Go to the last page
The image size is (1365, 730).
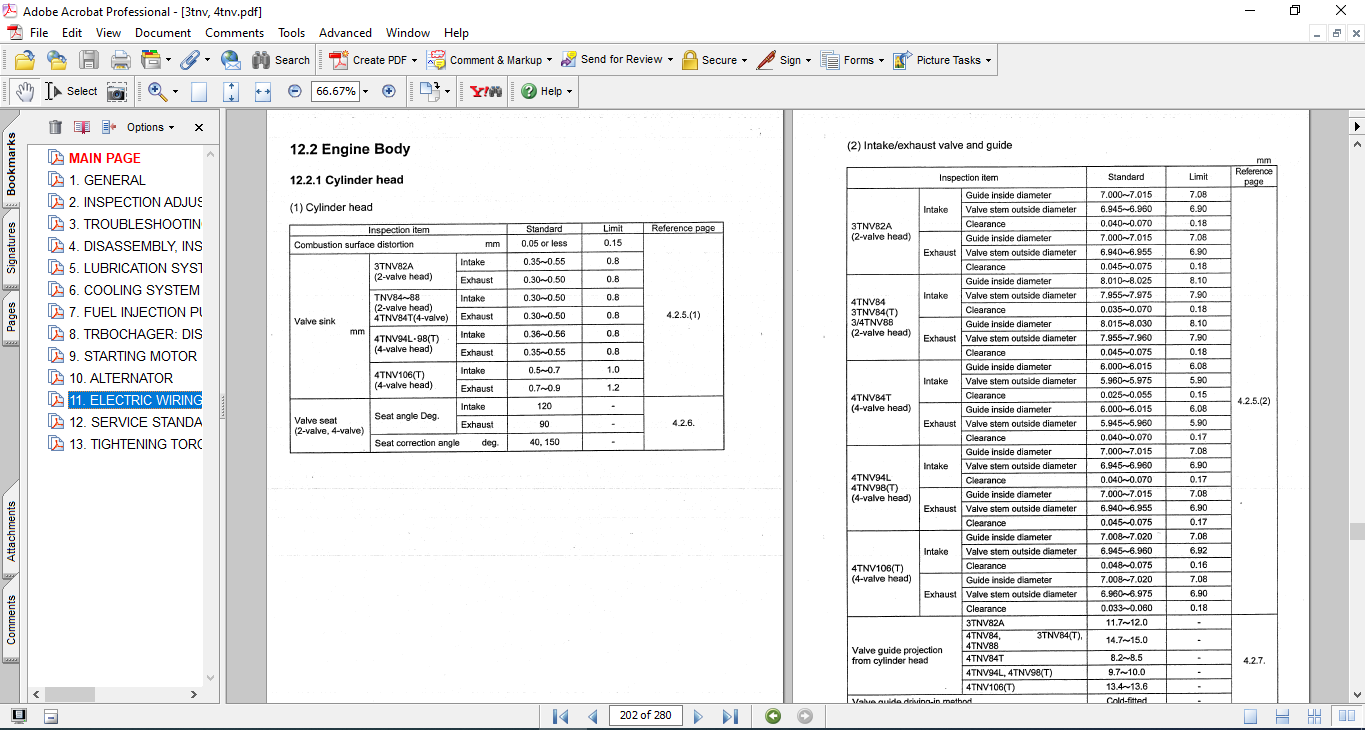[x=730, y=716]
